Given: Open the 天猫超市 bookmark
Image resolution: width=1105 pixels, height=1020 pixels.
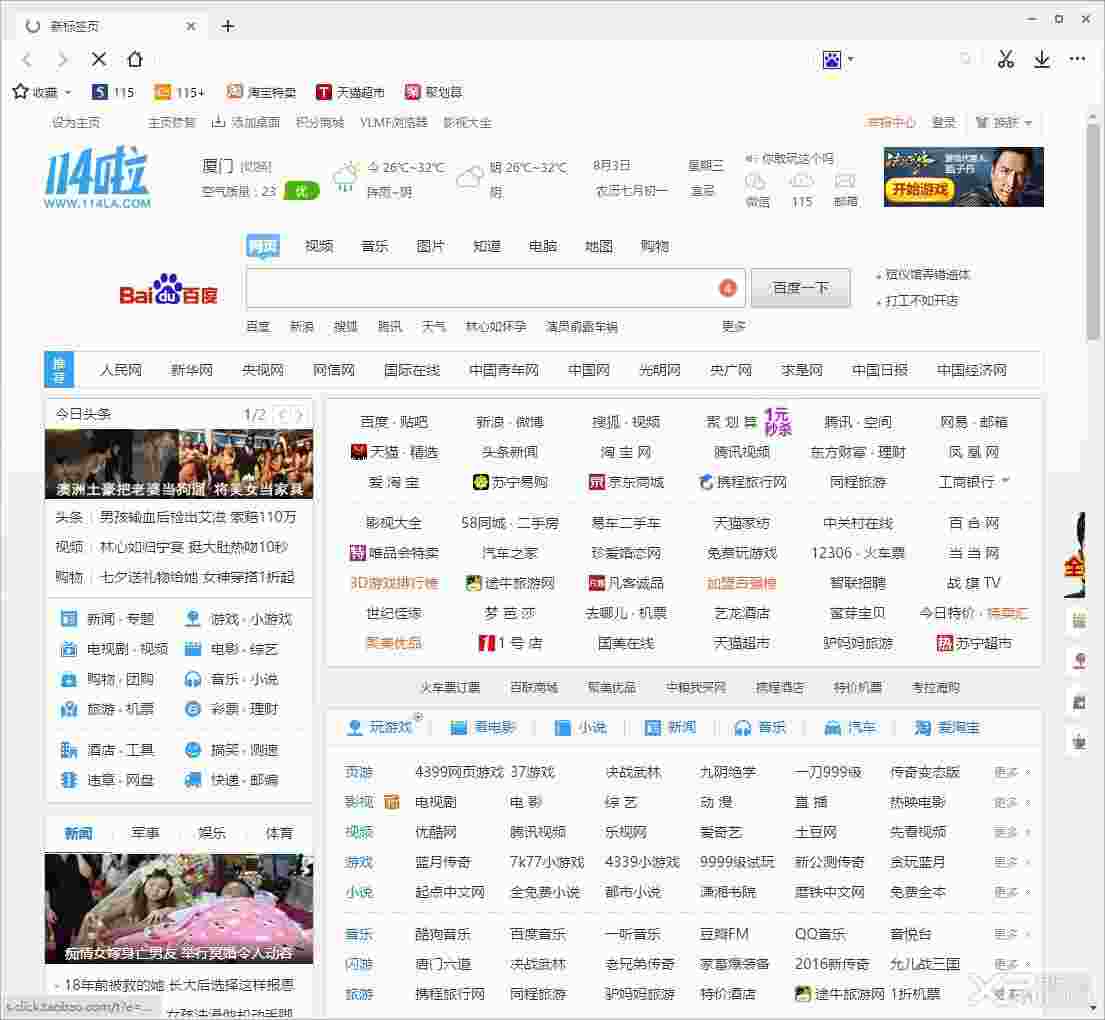Looking at the screenshot, I should point(350,92).
